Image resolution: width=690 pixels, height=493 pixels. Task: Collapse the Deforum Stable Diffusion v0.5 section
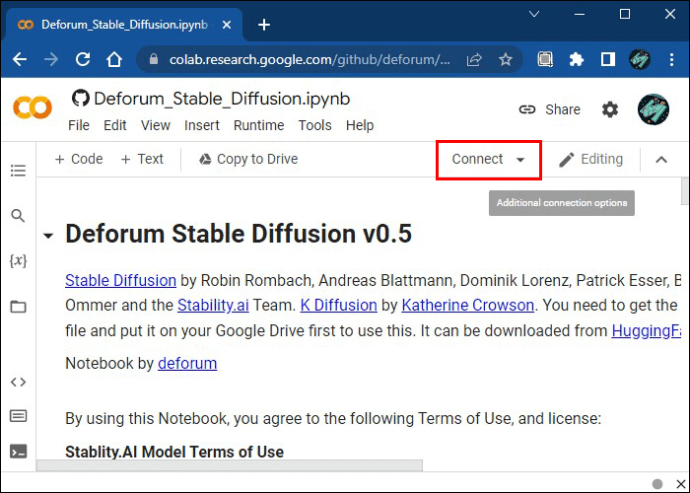tap(48, 236)
